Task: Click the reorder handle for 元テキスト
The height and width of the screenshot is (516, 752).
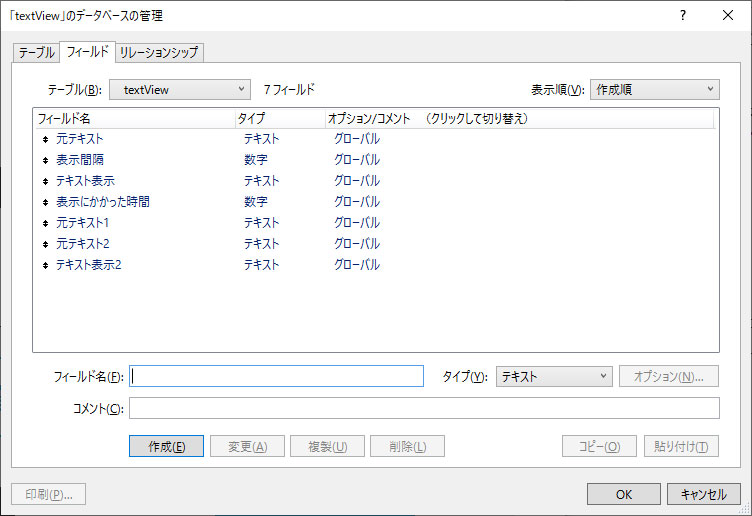Action: (46, 139)
